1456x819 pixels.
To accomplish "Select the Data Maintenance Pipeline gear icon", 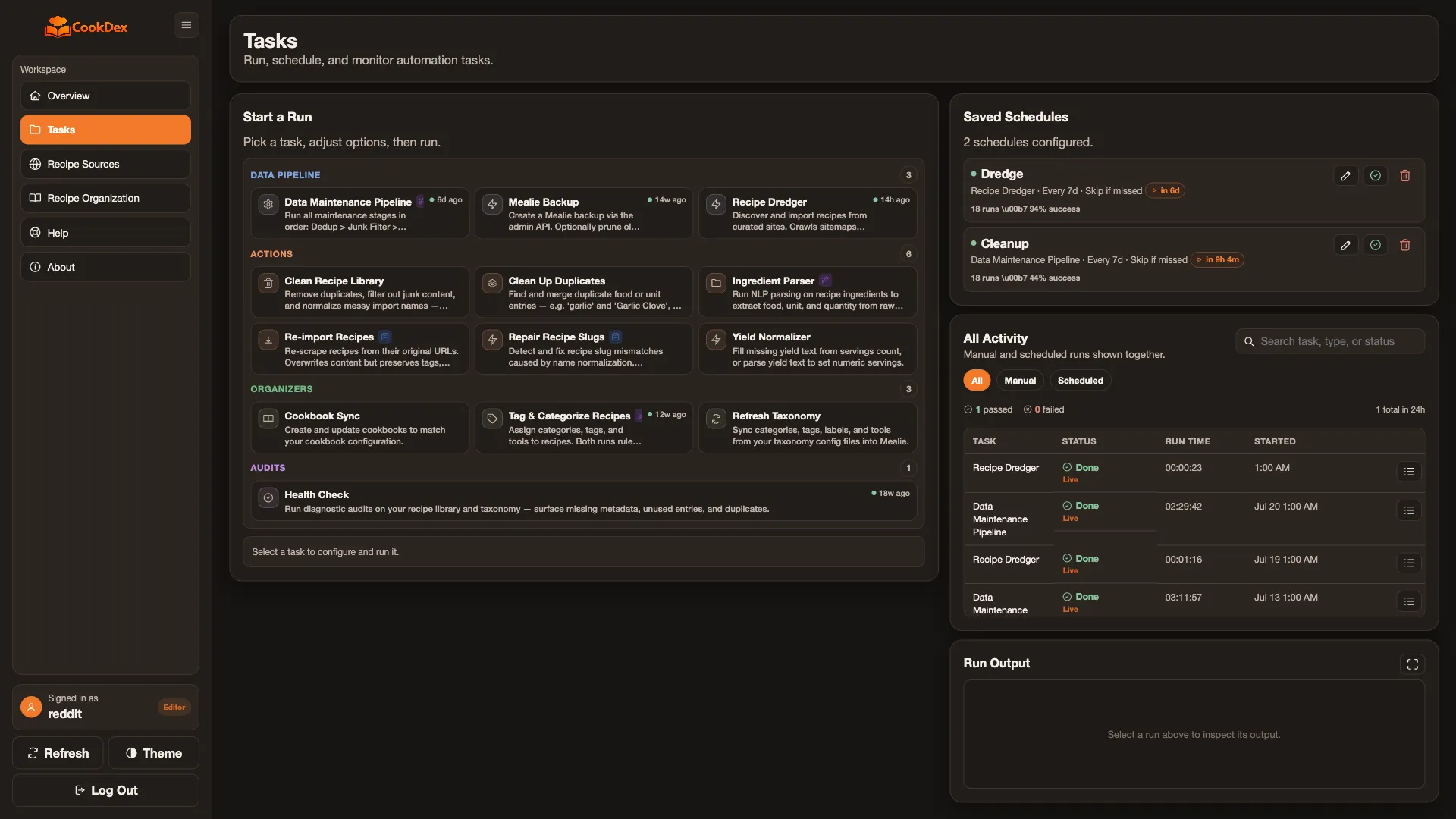I will click(268, 204).
